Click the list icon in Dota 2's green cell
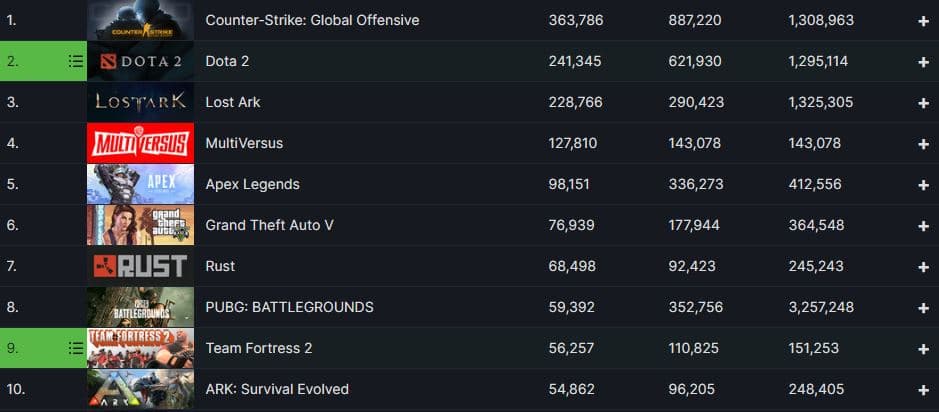 point(75,61)
